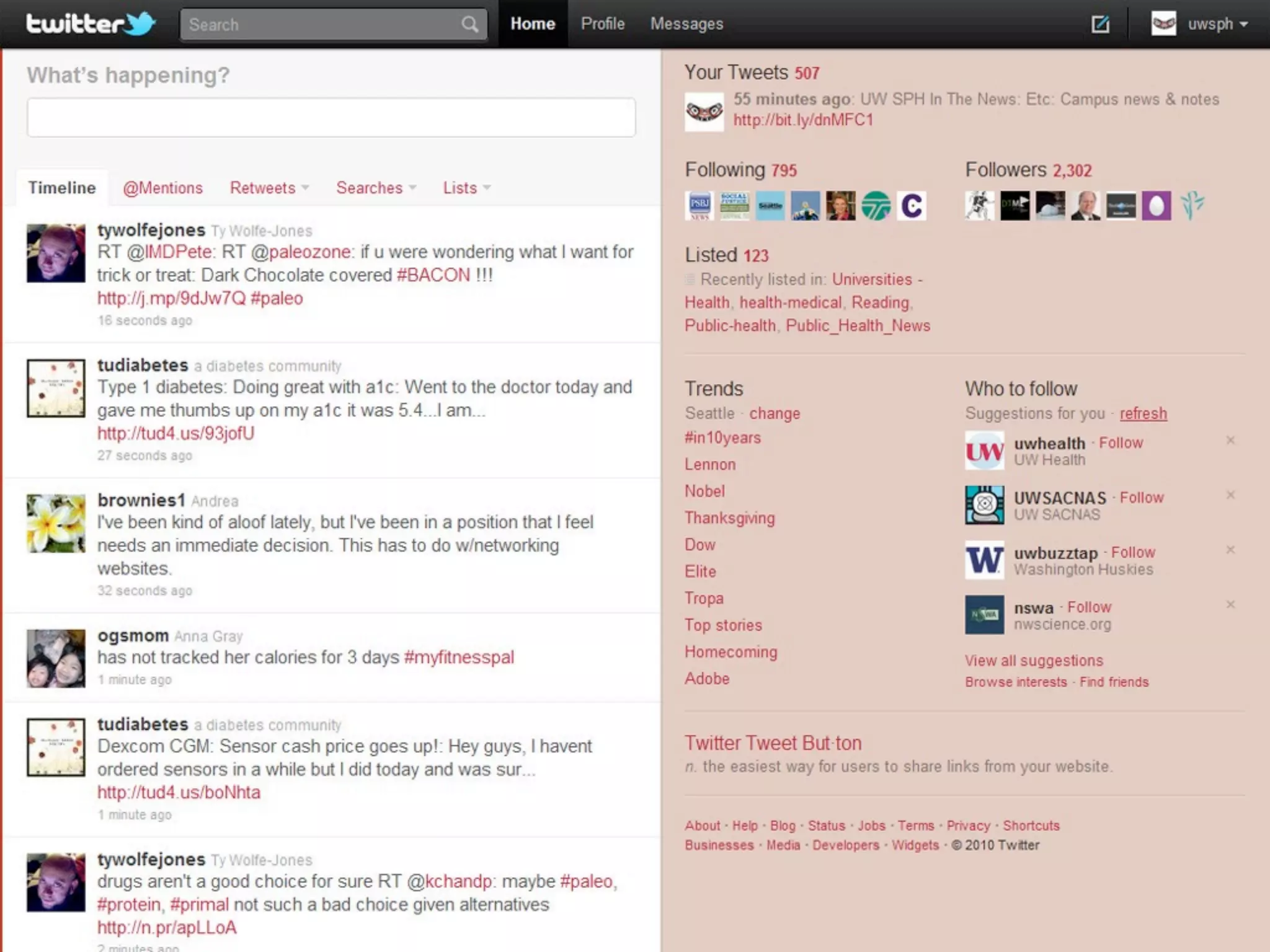Click tywolfejones avatar on top tweet
The width and height of the screenshot is (1270, 952).
56,253
